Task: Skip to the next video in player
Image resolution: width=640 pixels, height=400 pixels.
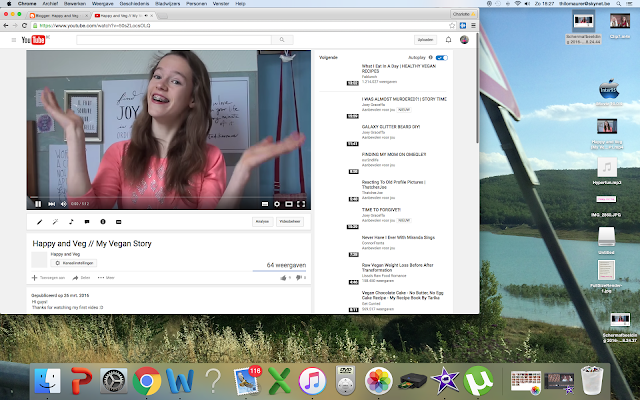Action: click(x=51, y=204)
